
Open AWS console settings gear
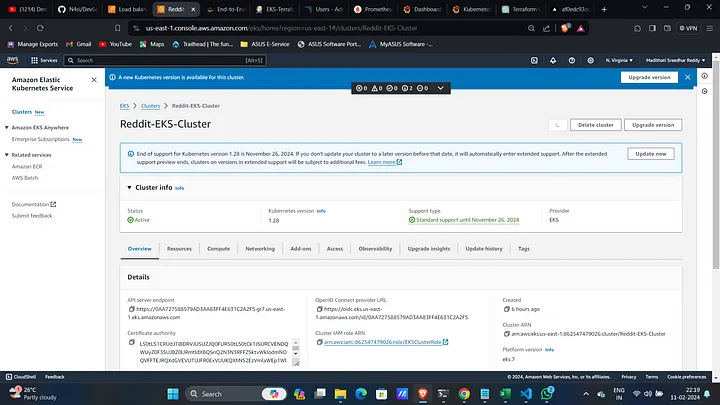click(x=591, y=60)
